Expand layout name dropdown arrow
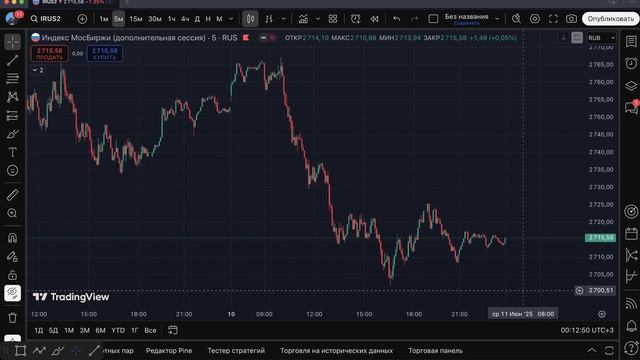 pyautogui.click(x=497, y=19)
